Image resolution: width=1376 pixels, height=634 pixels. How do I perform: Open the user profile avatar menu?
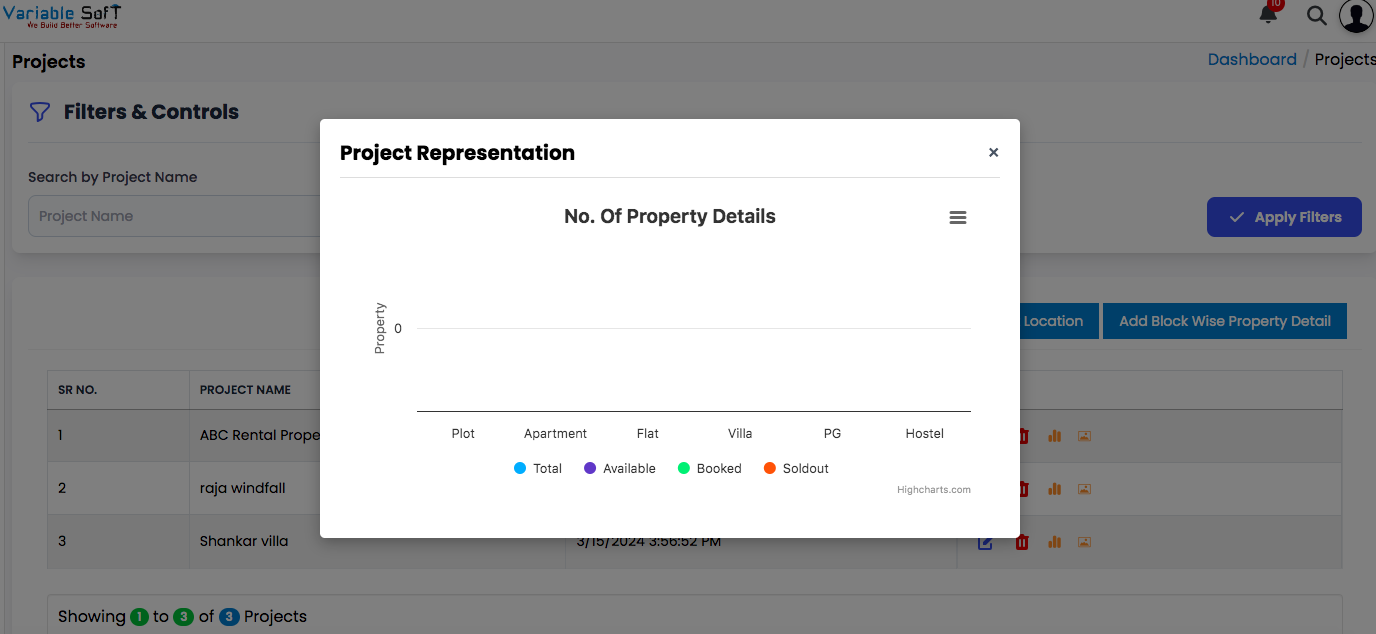pyautogui.click(x=1356, y=16)
